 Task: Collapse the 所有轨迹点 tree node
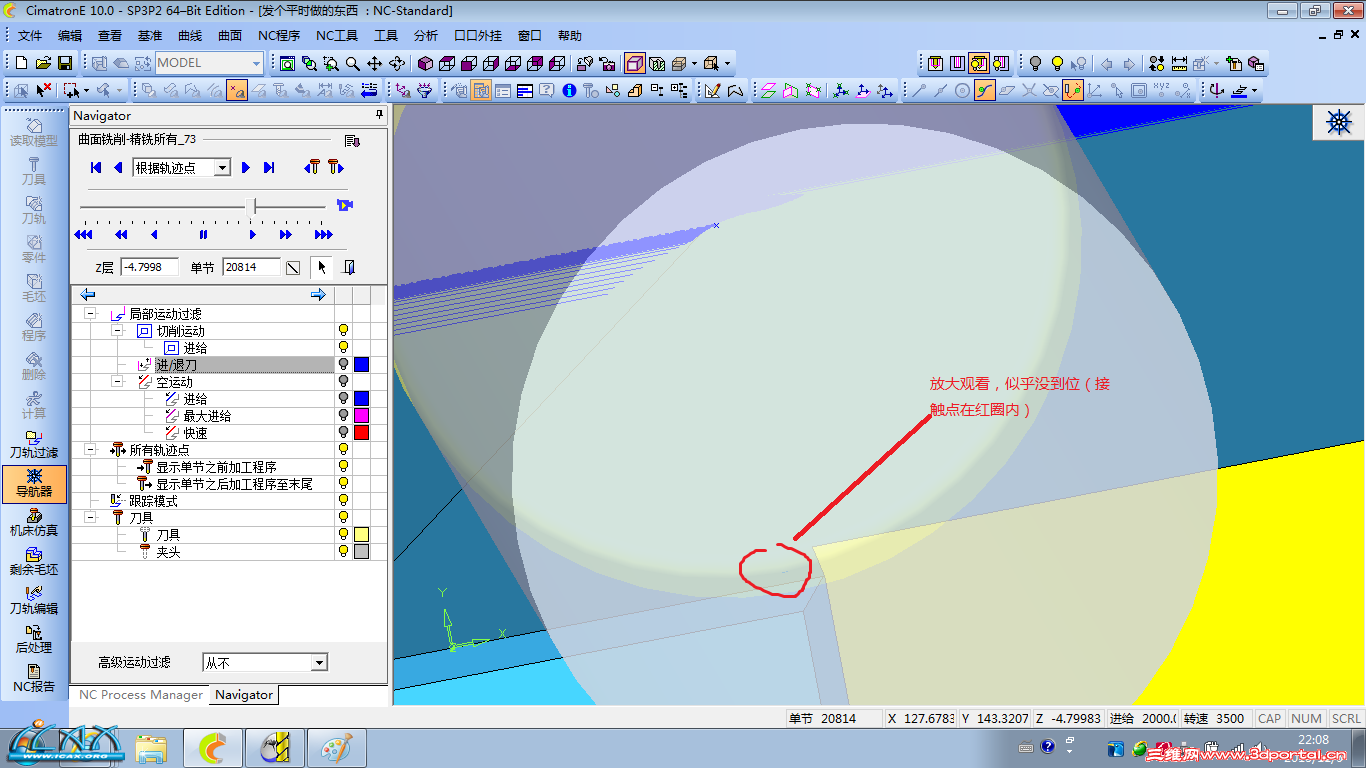pyautogui.click(x=91, y=450)
